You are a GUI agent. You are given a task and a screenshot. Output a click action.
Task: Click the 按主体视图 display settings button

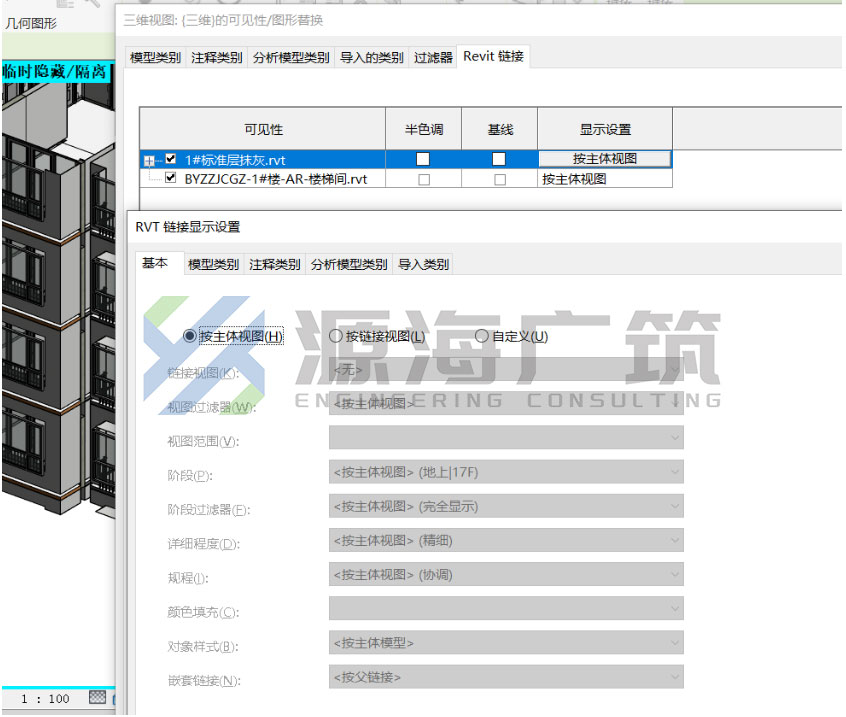(x=605, y=159)
